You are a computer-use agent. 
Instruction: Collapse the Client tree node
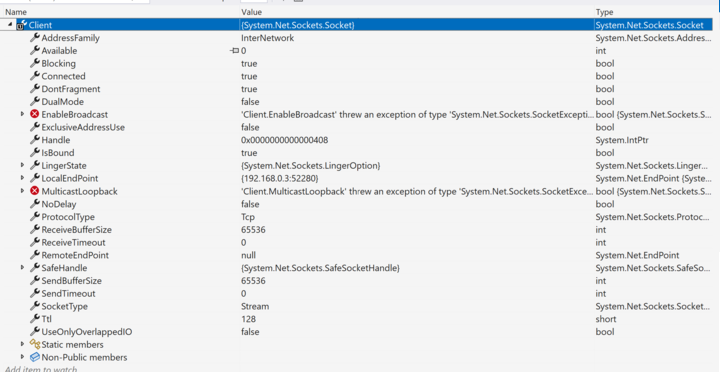point(10,24)
